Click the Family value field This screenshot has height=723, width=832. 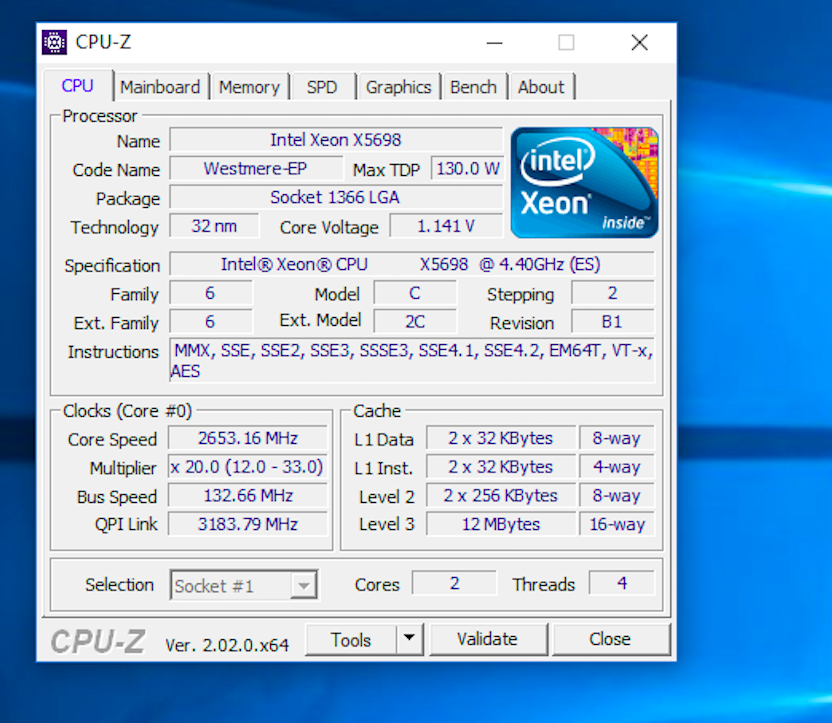click(x=211, y=293)
